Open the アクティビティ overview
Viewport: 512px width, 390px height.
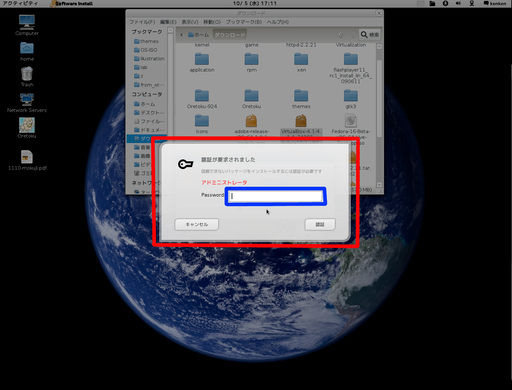20,3
